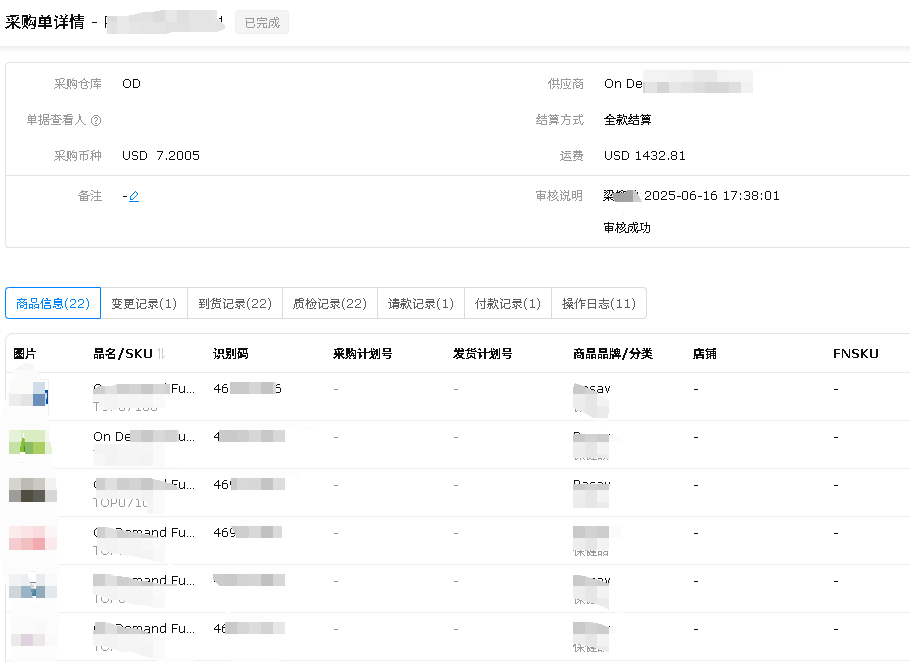Open the 操作日志(11) tab
The width and height of the screenshot is (910, 662).
pos(599,303)
